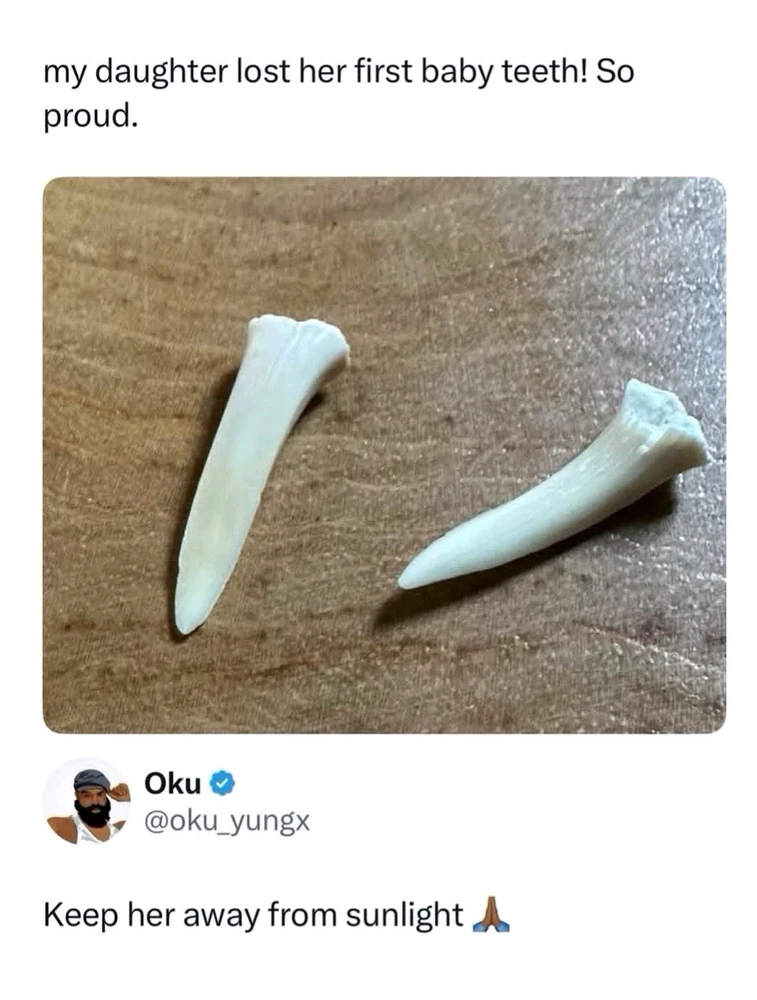Open the @oku_yungx handle link

pyautogui.click(x=228, y=821)
